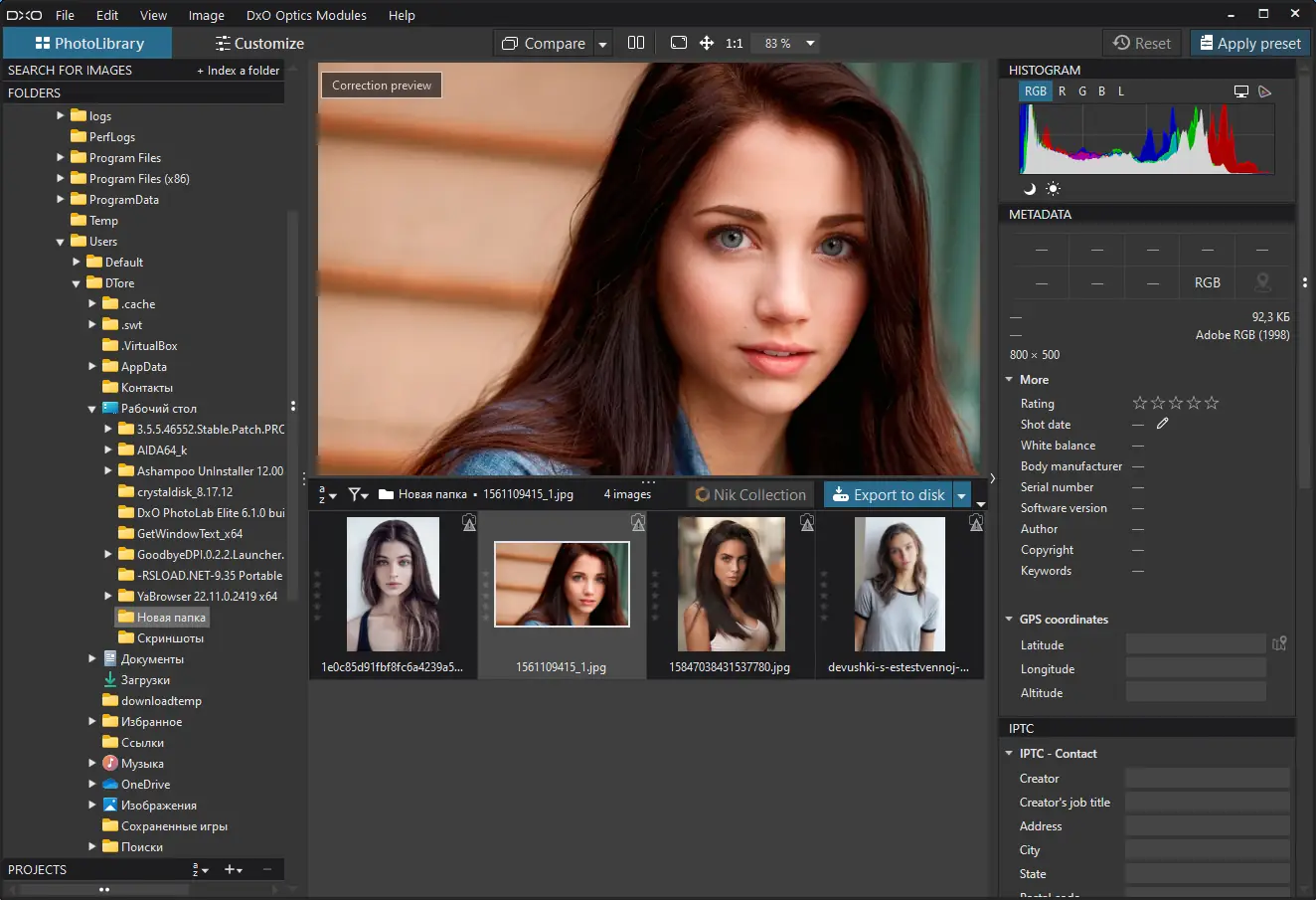Open the filter icon in the filmstrip

(353, 494)
